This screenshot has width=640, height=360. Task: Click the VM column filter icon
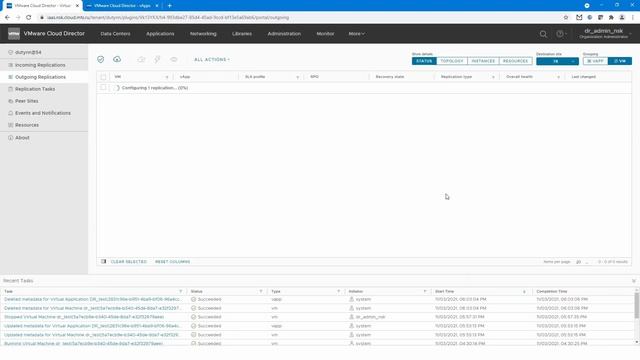(x=167, y=77)
